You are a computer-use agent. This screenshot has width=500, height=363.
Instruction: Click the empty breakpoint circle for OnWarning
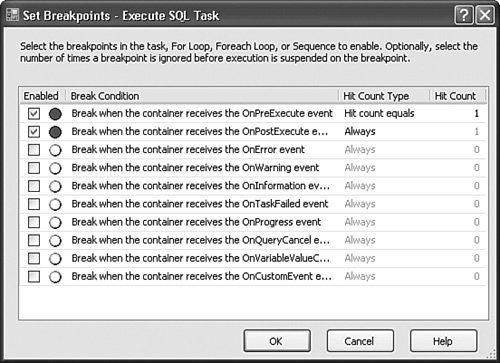[x=55, y=168]
